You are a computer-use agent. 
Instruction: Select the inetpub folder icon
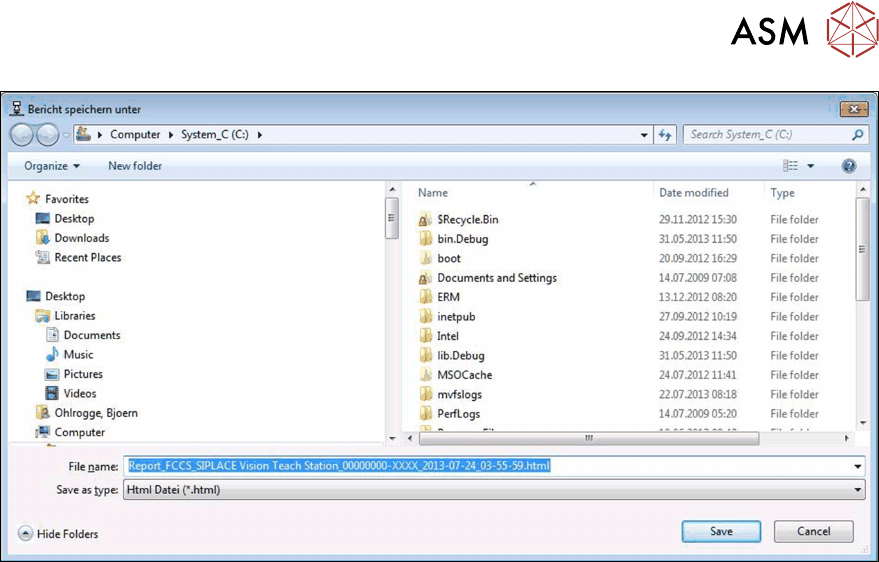click(x=425, y=317)
